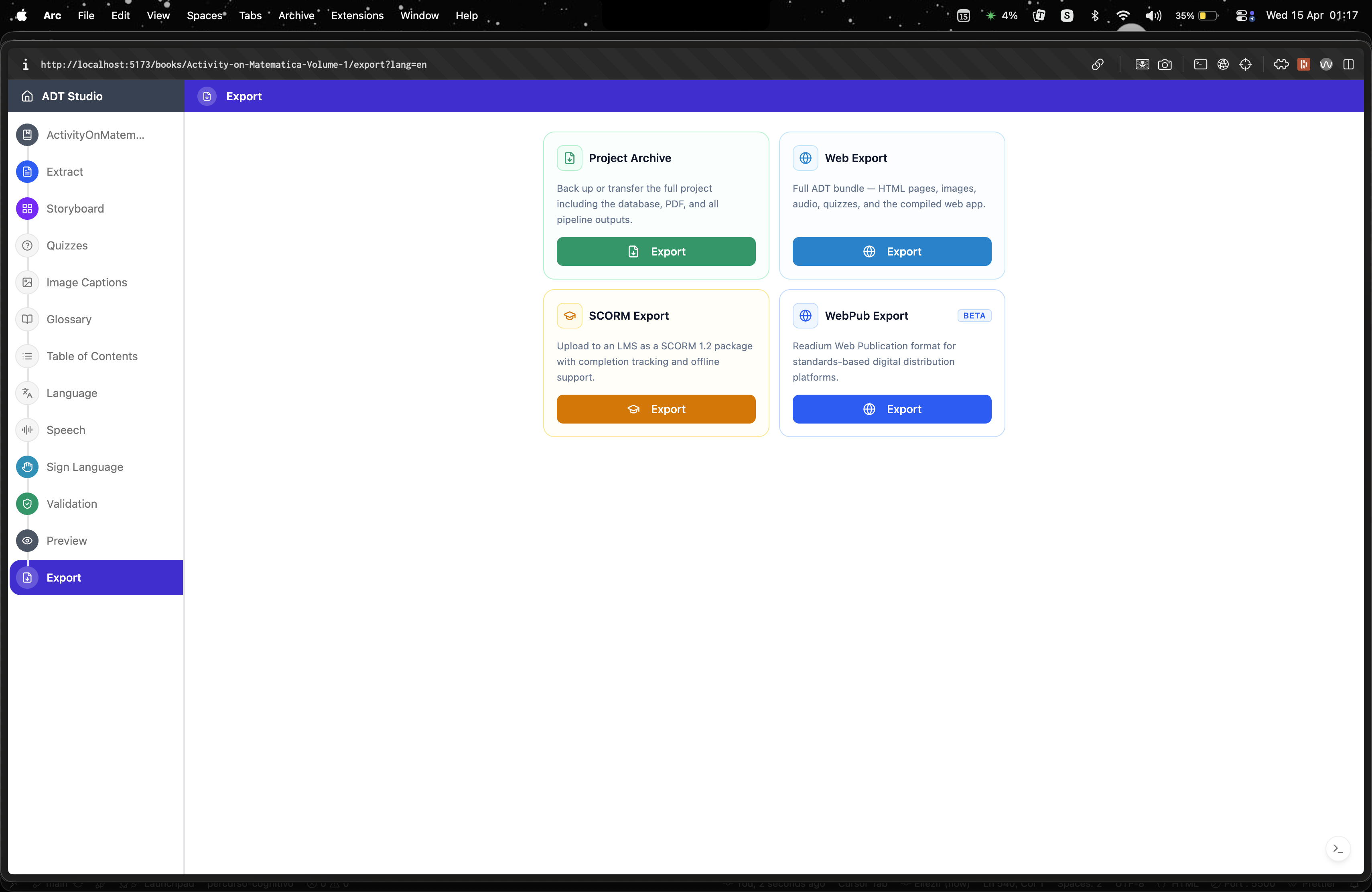This screenshot has height=892, width=1372.
Task: Click the Project Archive card title
Action: [630, 158]
